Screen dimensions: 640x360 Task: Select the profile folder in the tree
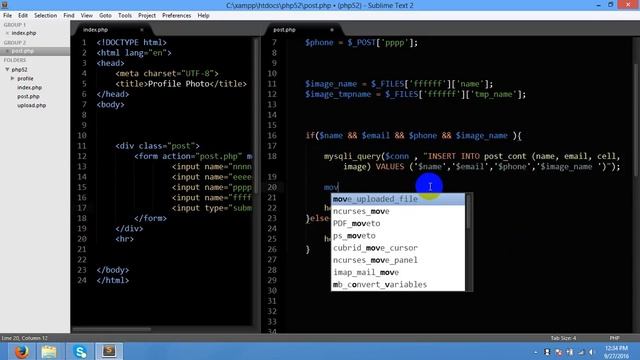click(x=25, y=78)
